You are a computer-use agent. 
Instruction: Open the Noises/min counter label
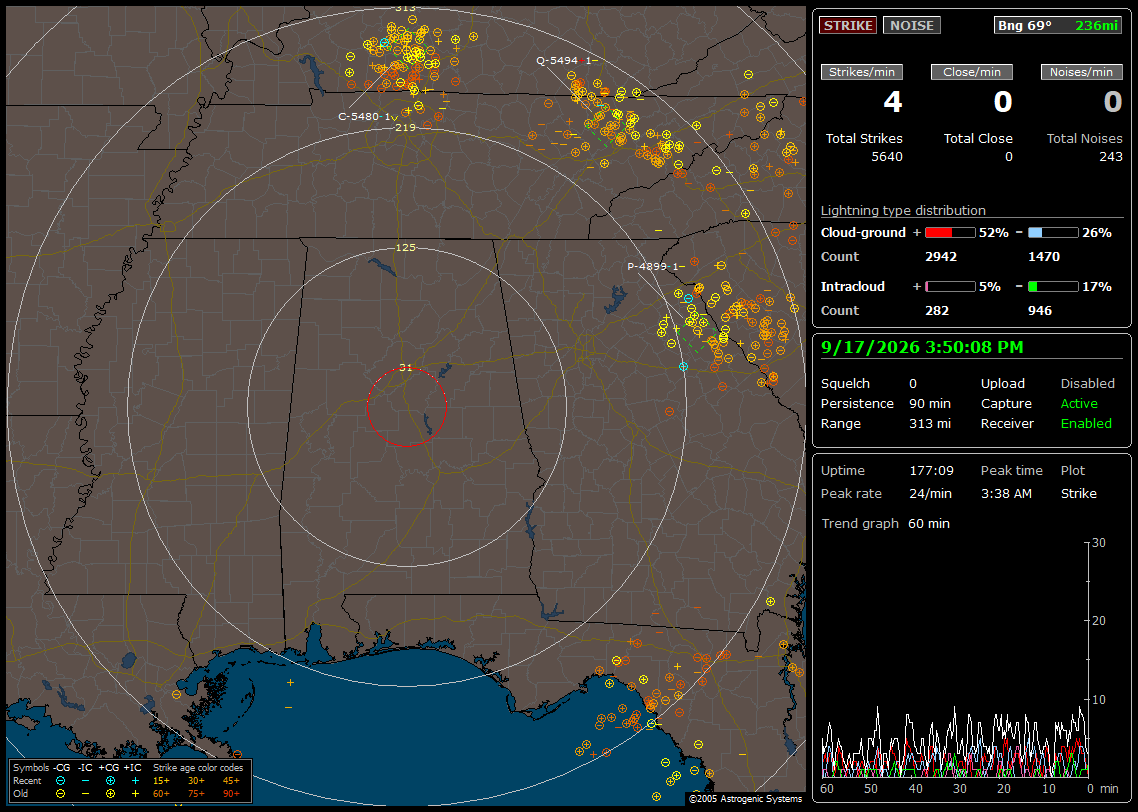tap(1081, 72)
